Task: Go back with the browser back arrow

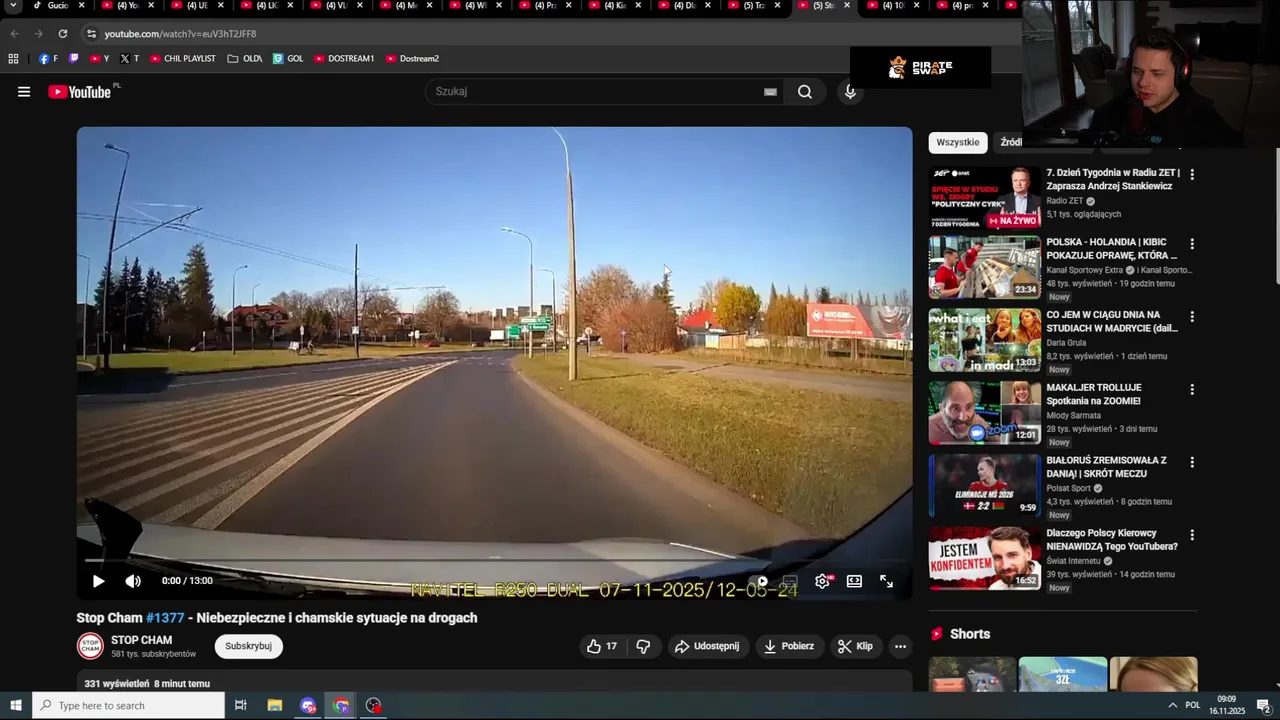Action: tap(14, 34)
